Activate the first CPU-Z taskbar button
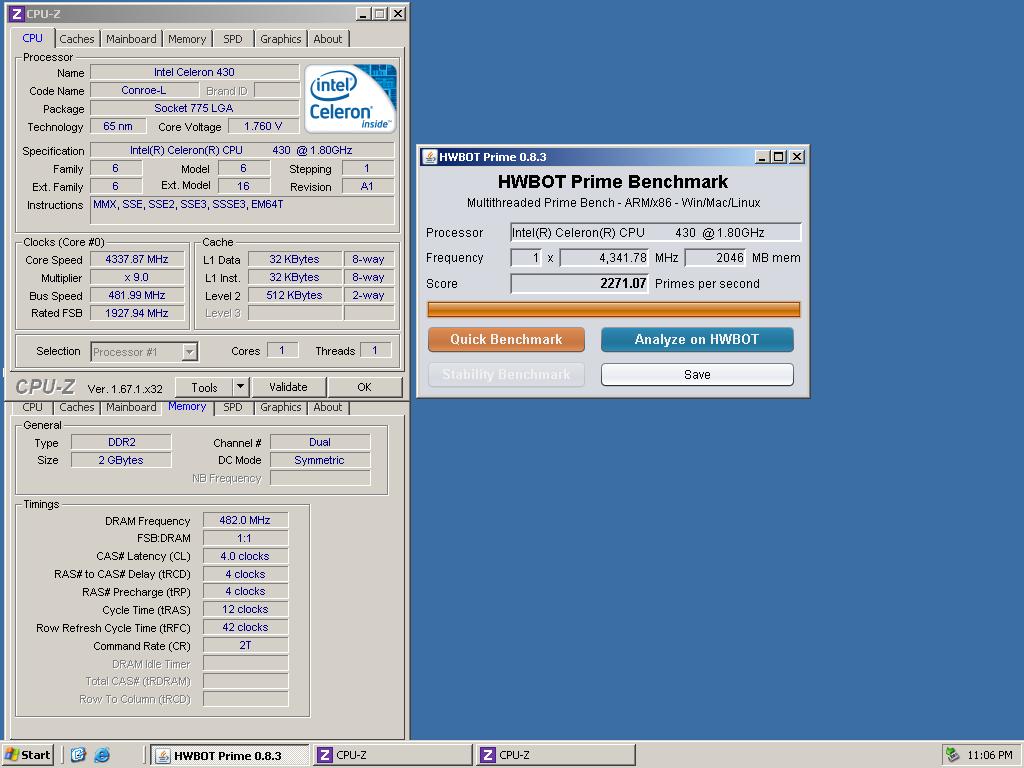This screenshot has width=1024, height=768. [x=392, y=756]
